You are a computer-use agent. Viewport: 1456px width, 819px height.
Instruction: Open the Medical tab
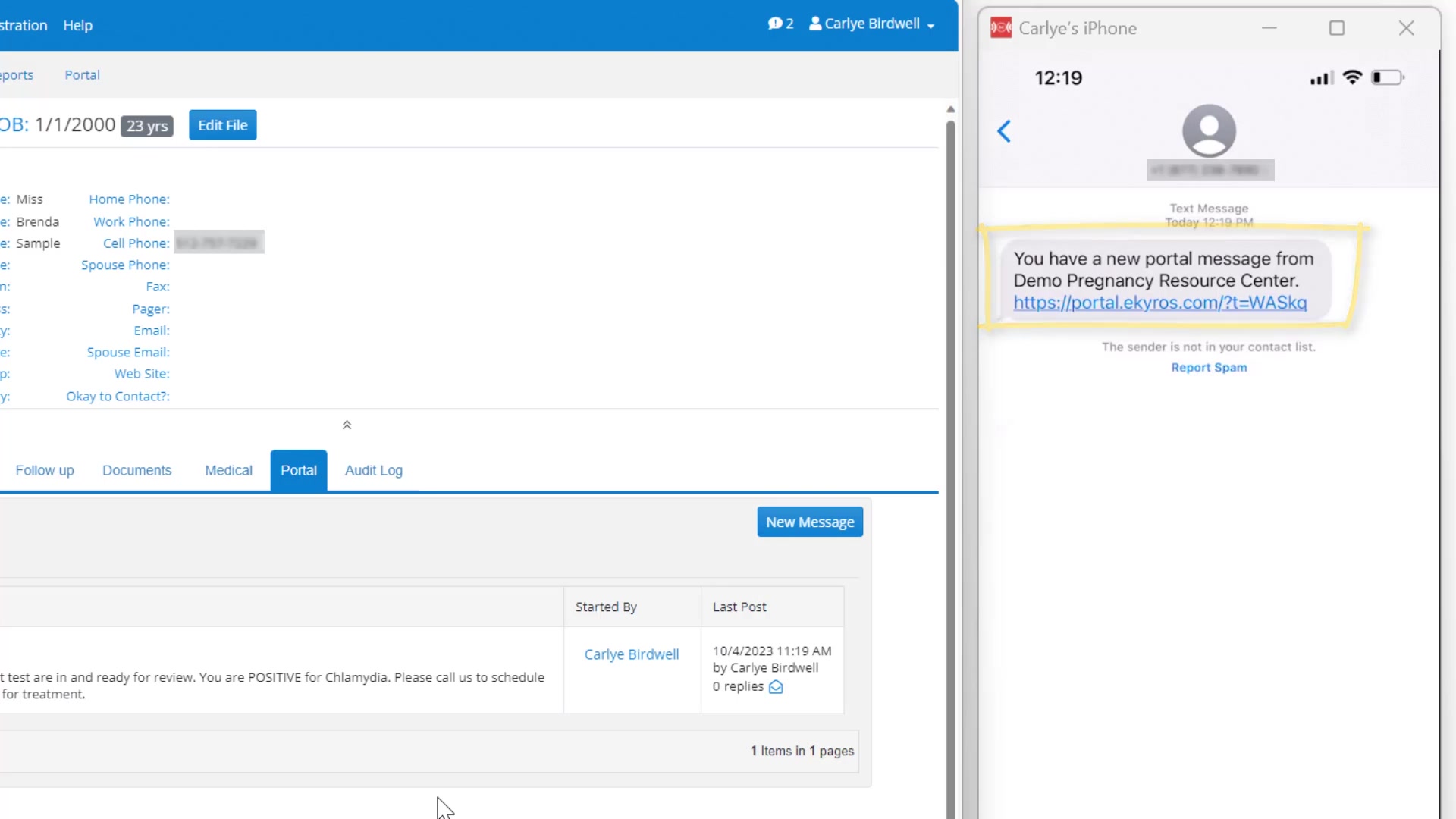[x=228, y=470]
